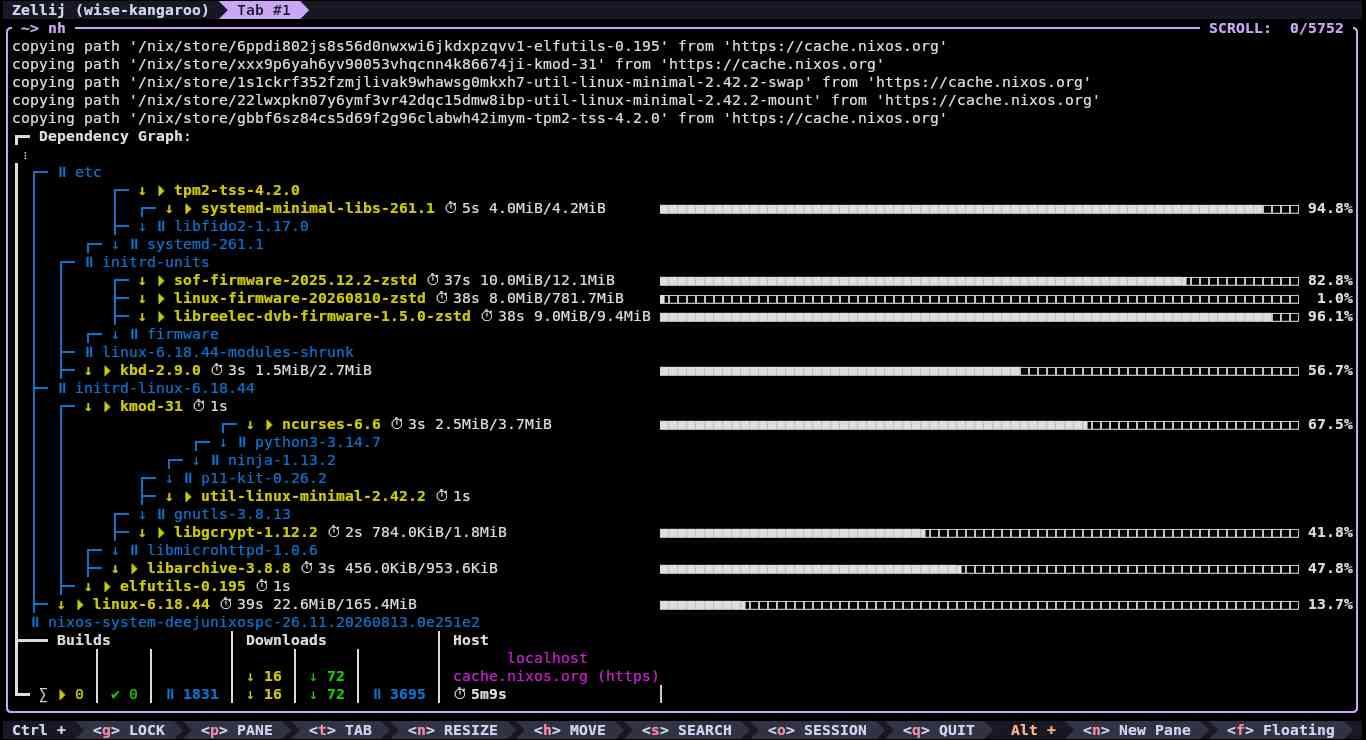Click the elapsed-time clock icon beside 5m9s

click(459, 694)
